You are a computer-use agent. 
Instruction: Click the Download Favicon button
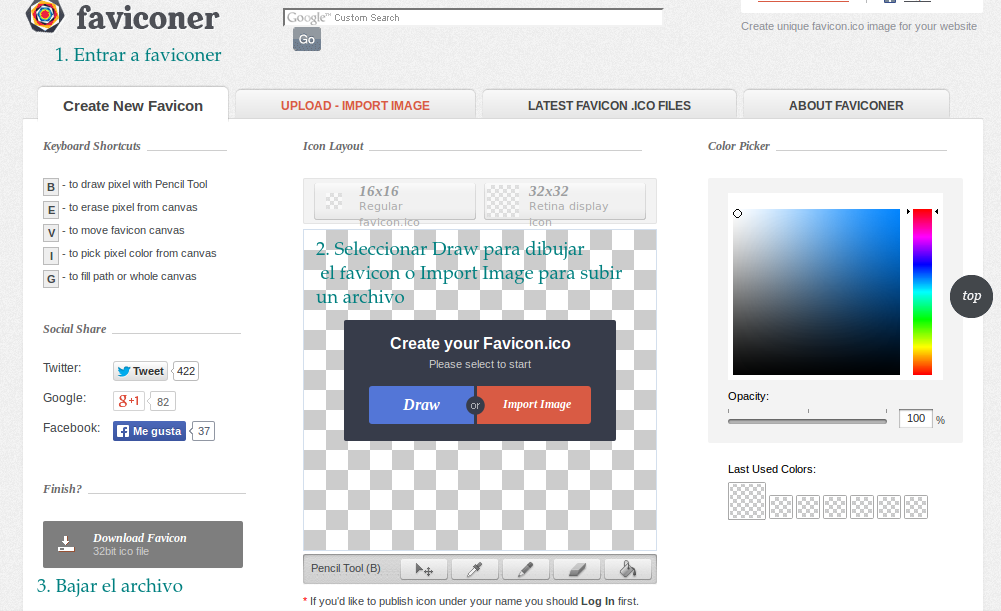pos(143,544)
